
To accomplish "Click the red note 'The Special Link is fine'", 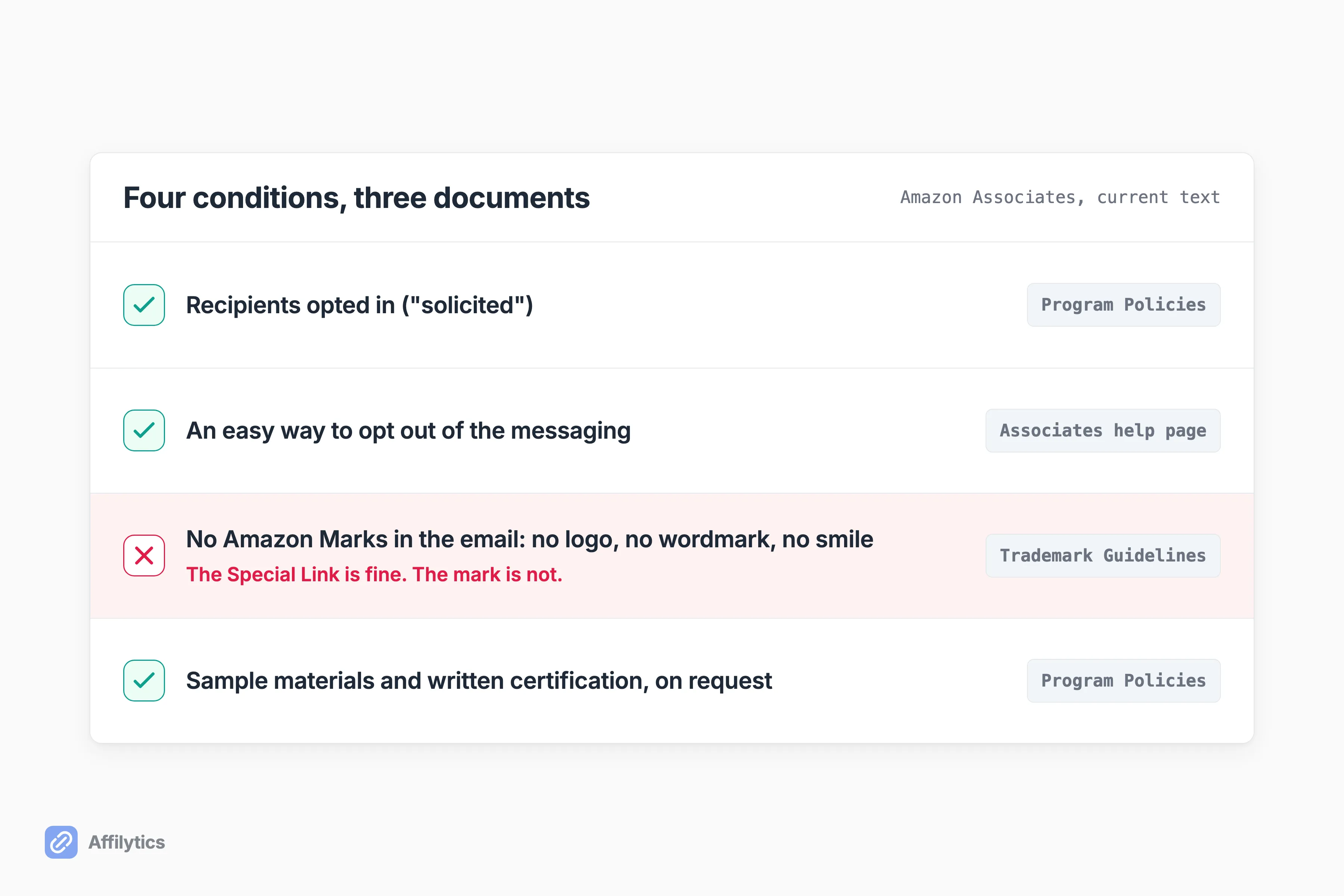I will point(374,574).
